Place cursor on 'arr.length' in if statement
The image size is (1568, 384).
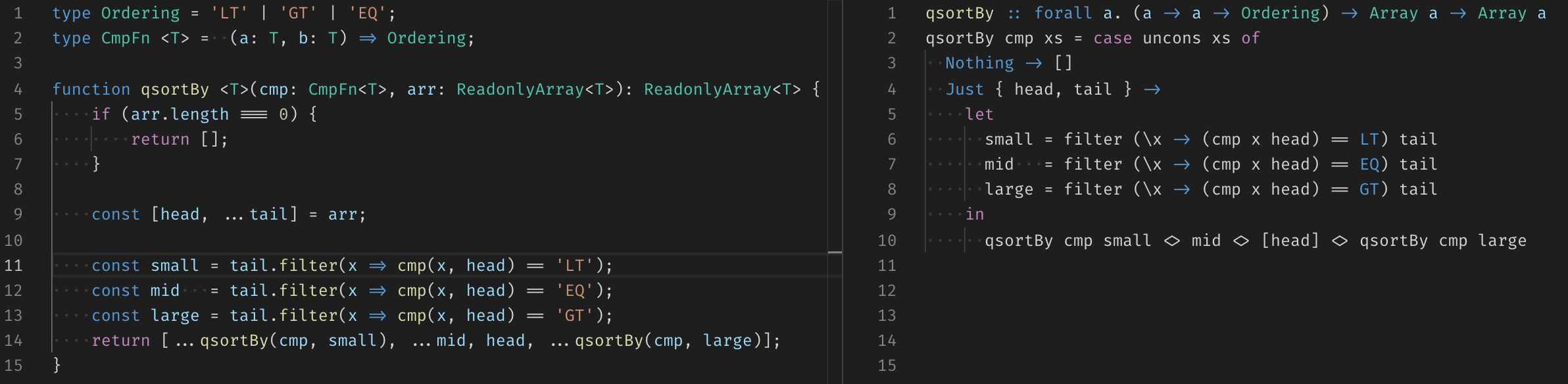[180, 114]
